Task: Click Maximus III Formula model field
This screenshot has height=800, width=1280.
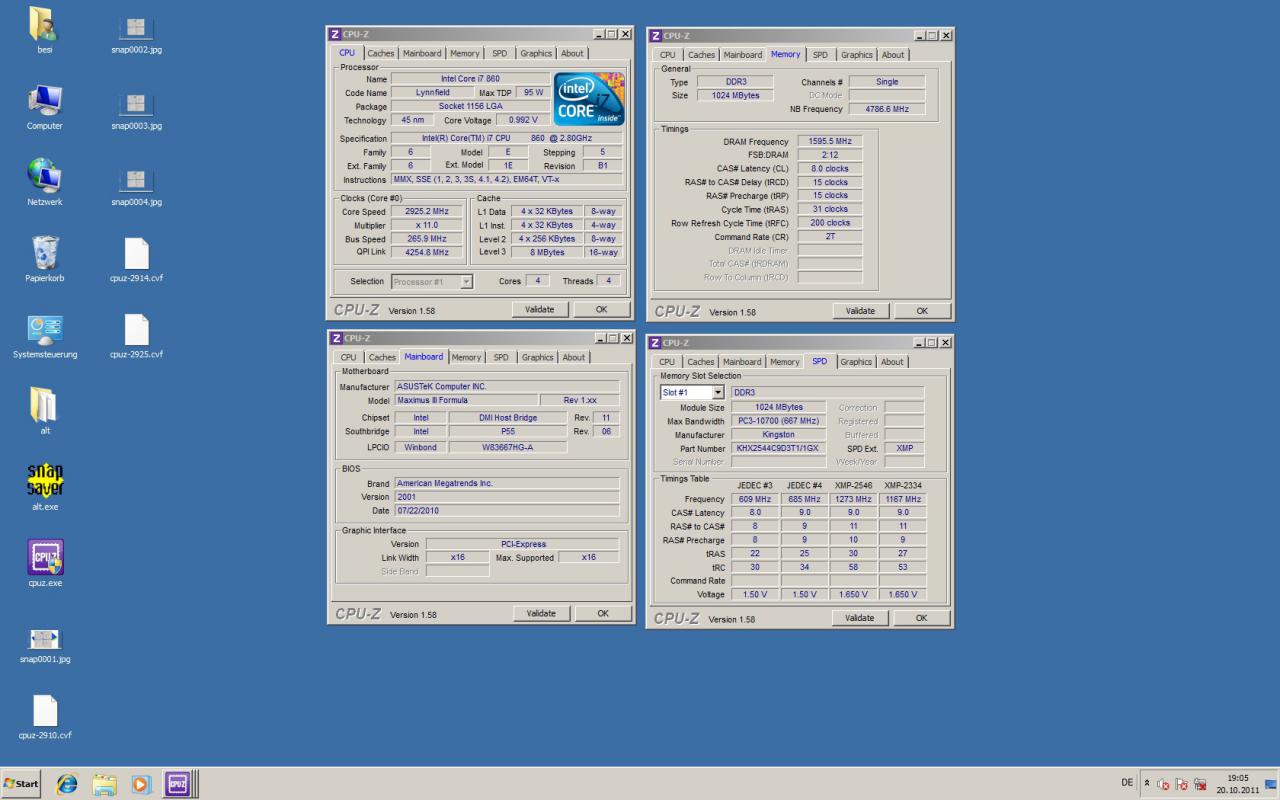Action: coord(465,400)
